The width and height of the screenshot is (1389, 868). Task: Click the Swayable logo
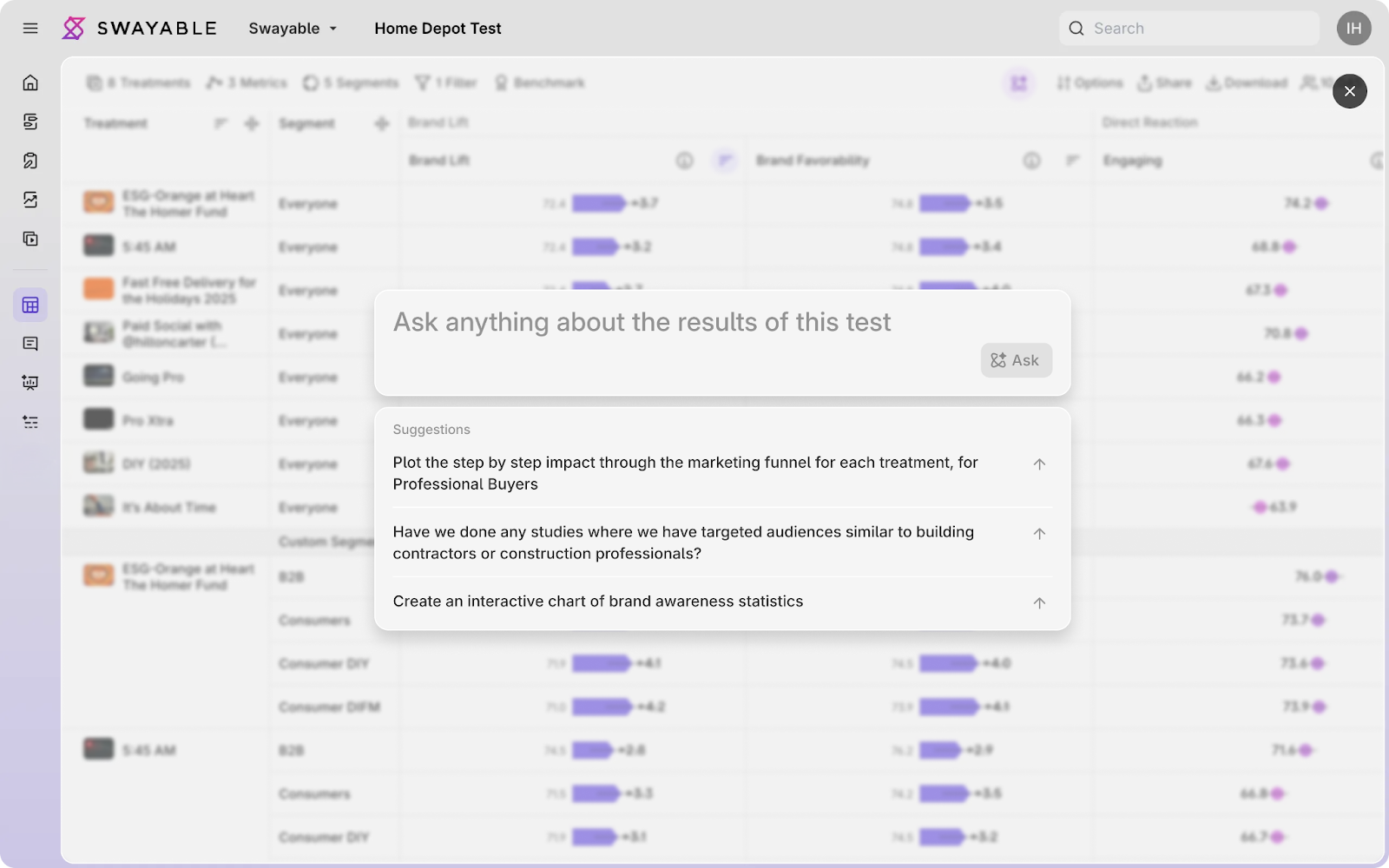click(x=140, y=29)
